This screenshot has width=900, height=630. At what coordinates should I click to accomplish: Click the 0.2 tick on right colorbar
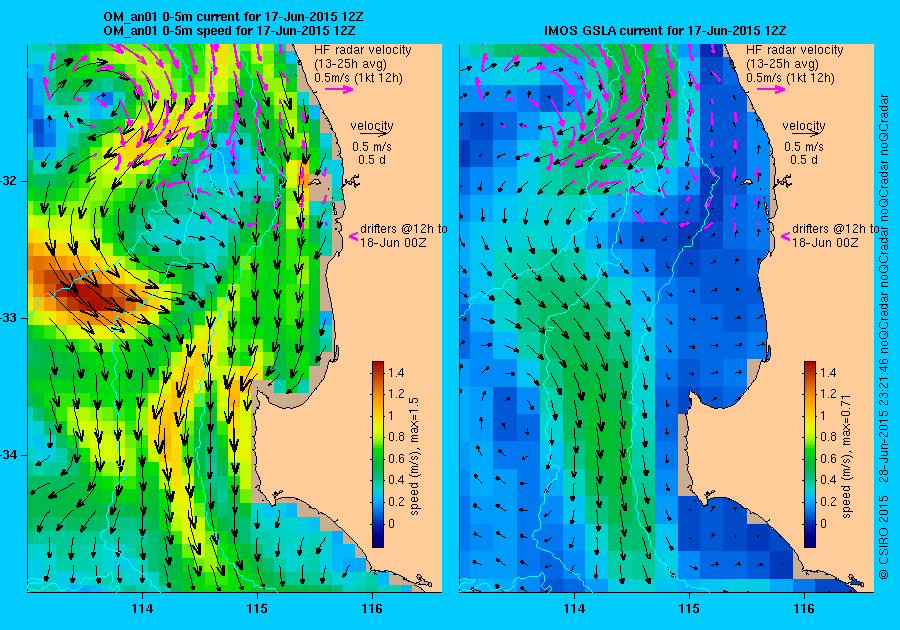[x=828, y=501]
